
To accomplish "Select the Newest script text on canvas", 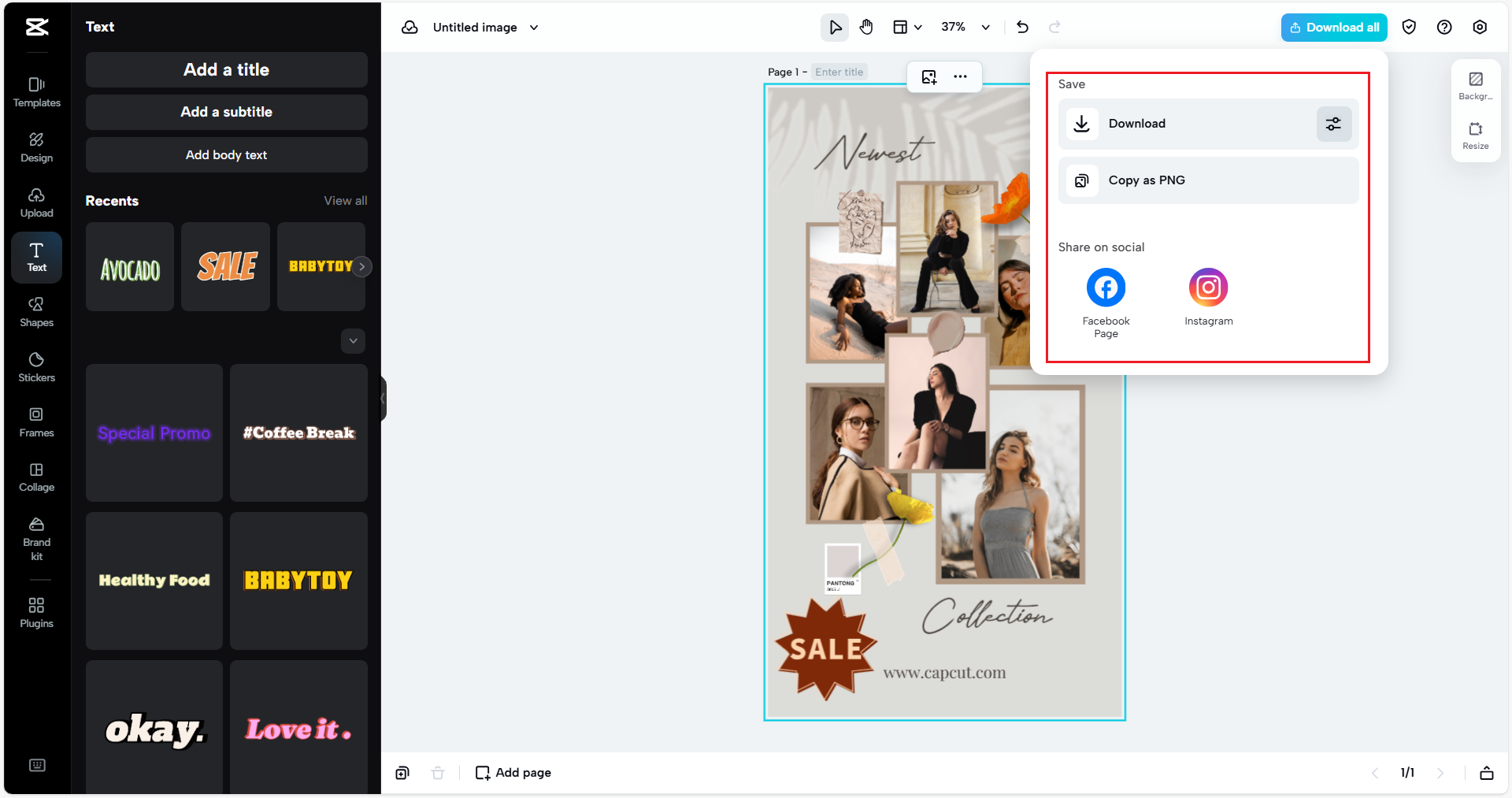I will point(874,150).
